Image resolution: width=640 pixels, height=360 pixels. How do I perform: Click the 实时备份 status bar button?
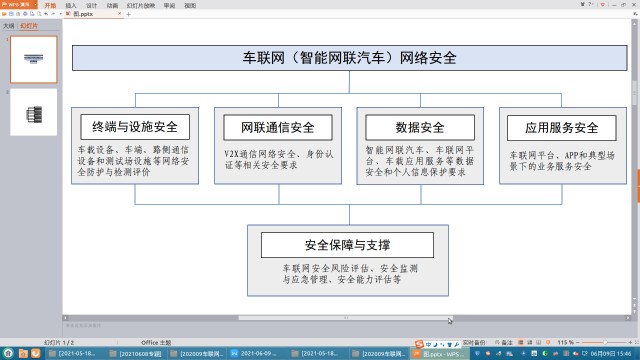(x=474, y=342)
